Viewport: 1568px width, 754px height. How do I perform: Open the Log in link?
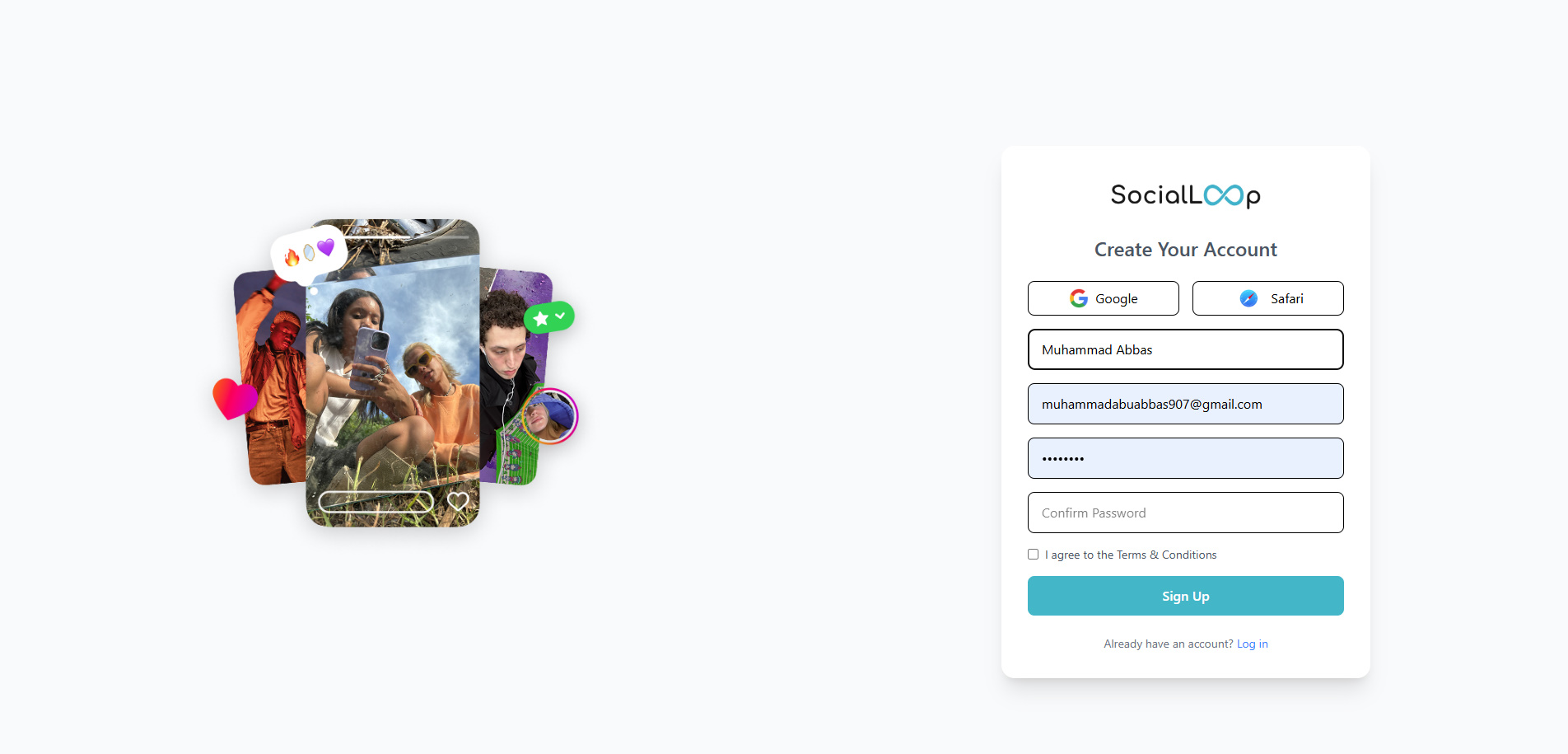1252,644
